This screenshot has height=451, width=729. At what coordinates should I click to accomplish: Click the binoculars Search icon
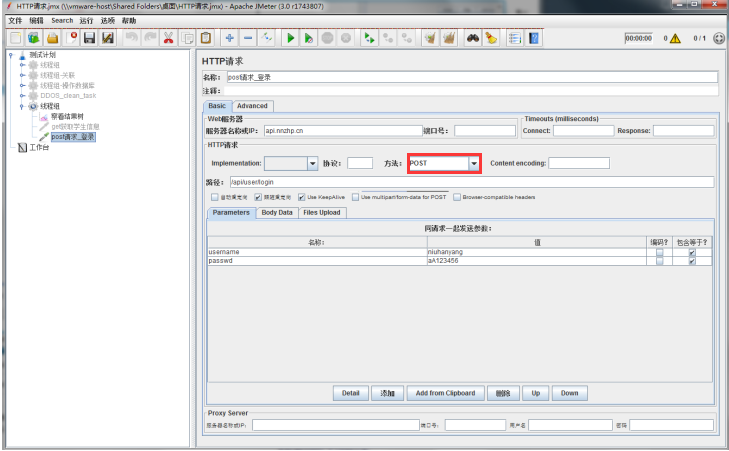tap(473, 38)
